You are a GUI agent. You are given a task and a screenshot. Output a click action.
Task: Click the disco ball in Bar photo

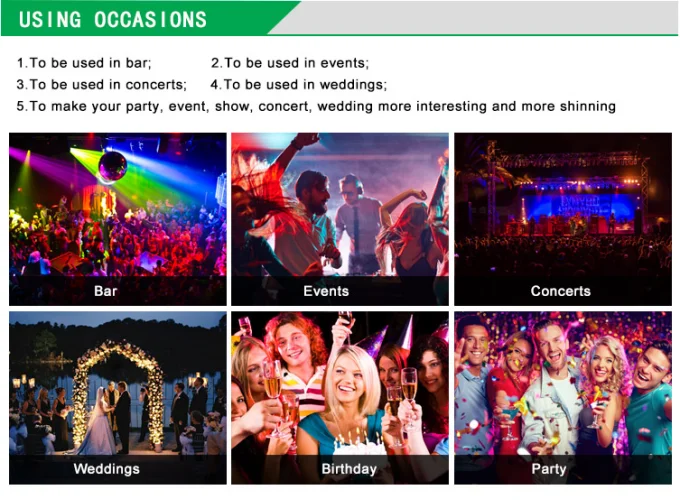112,166
